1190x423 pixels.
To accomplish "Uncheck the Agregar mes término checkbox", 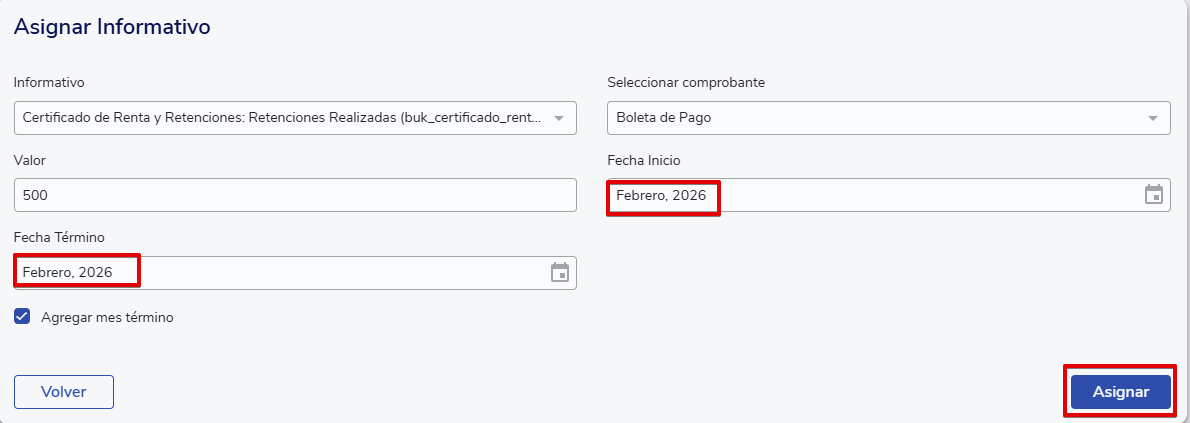I will coord(22,317).
